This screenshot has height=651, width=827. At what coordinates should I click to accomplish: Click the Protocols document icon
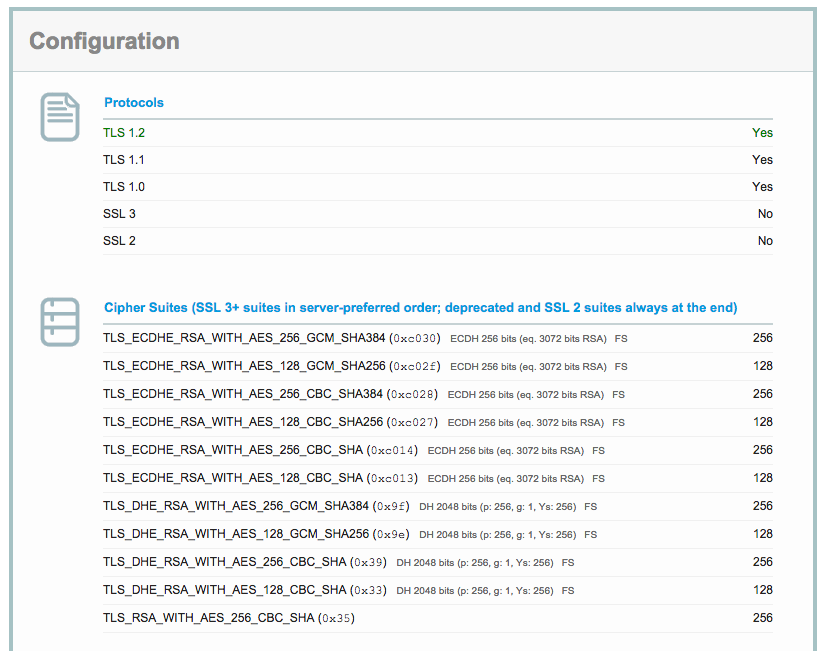pyautogui.click(x=60, y=117)
